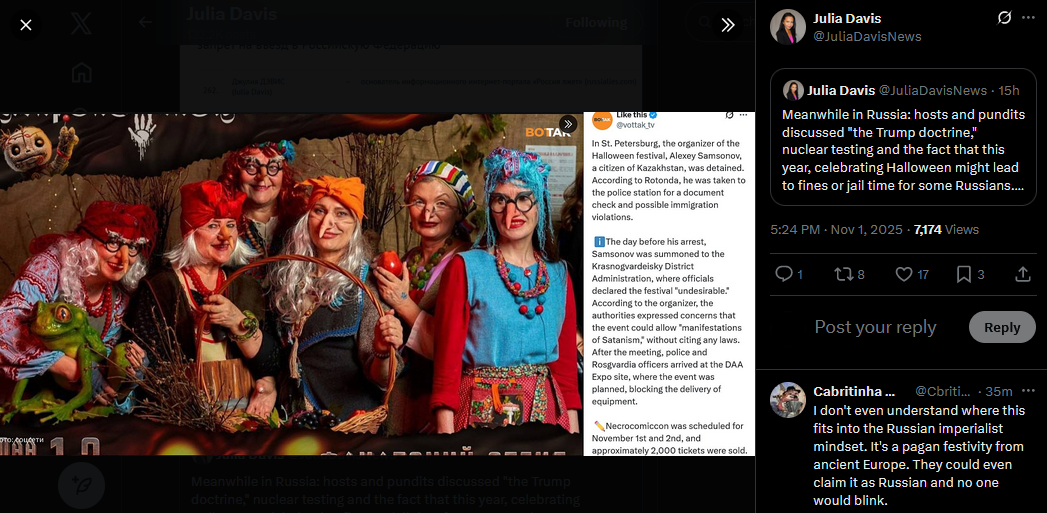Open the quoted post by Julia Davis

pos(903,137)
